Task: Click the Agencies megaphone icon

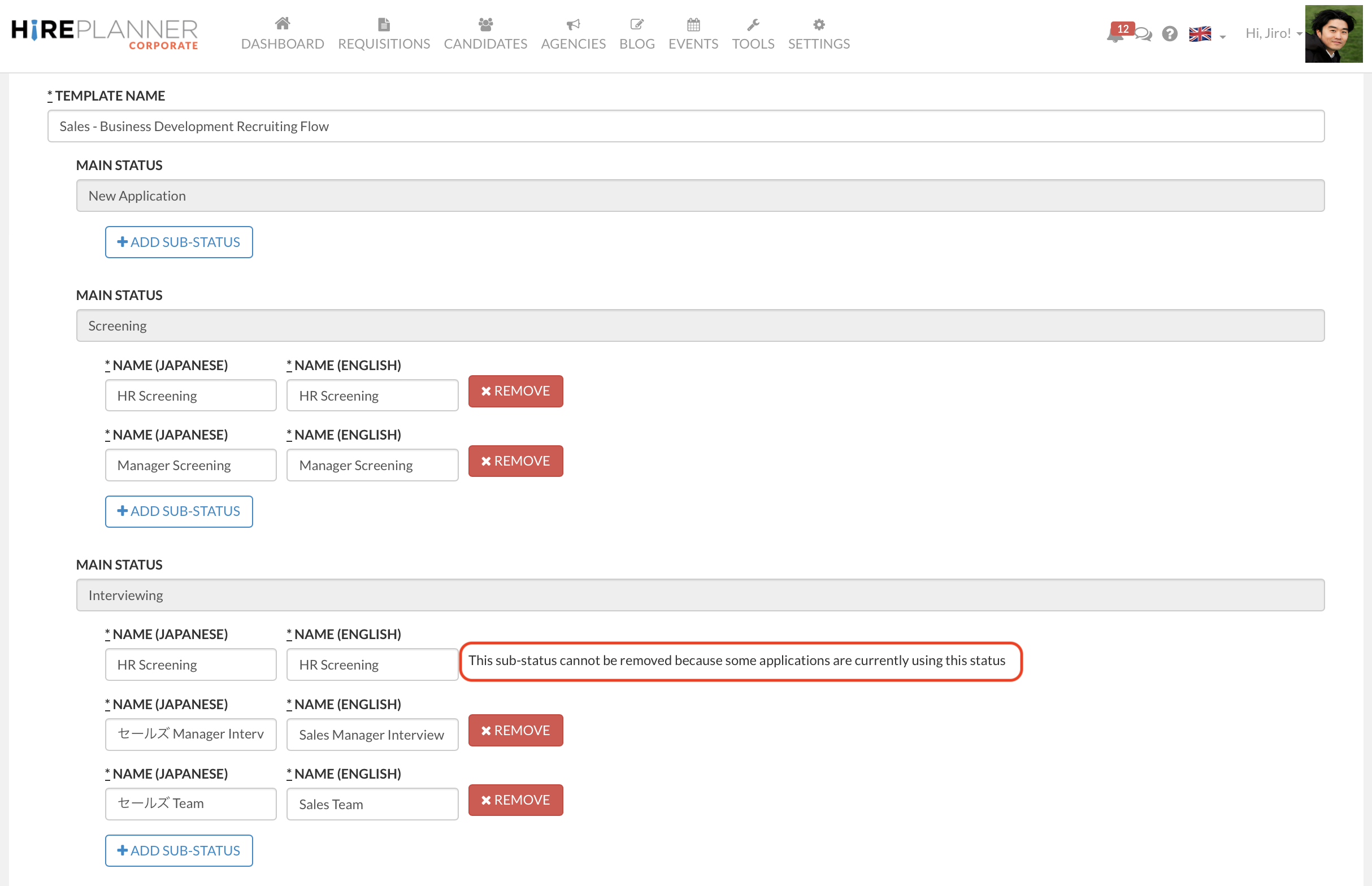Action: coord(573,24)
